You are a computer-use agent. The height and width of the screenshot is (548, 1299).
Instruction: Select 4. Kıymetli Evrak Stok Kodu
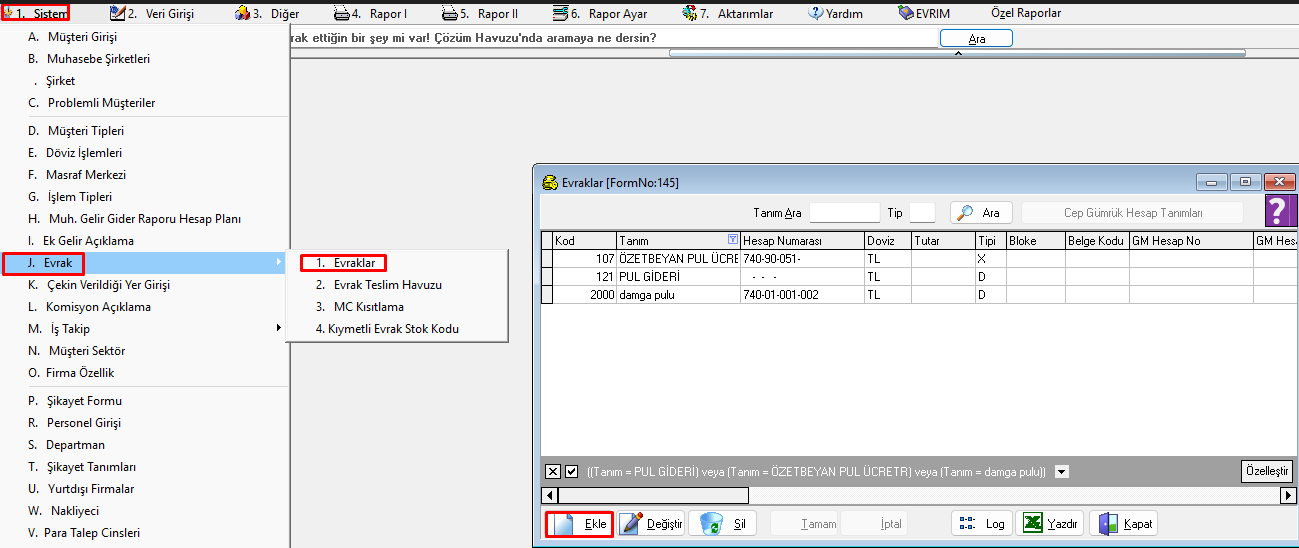(398, 329)
